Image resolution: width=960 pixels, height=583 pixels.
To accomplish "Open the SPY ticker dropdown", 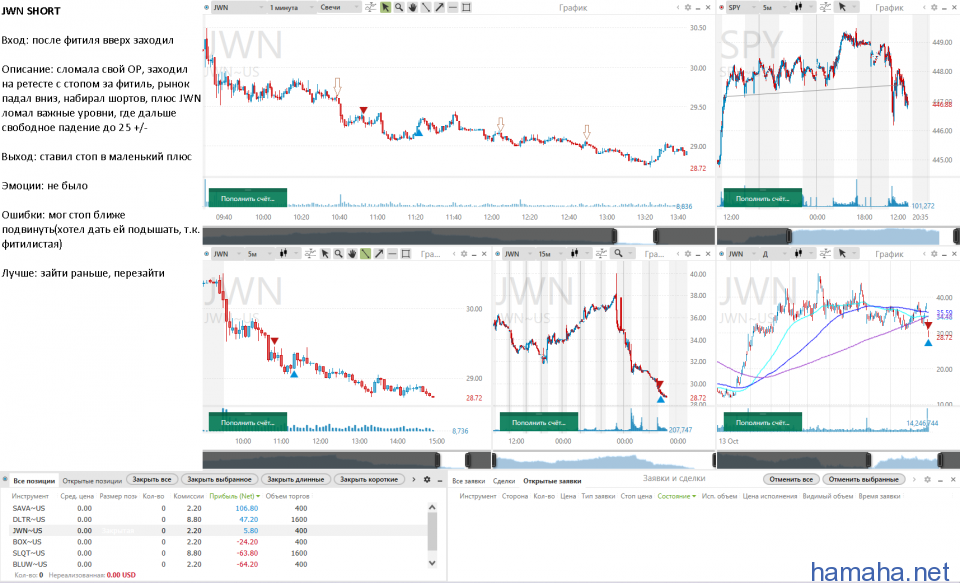I will point(742,7).
